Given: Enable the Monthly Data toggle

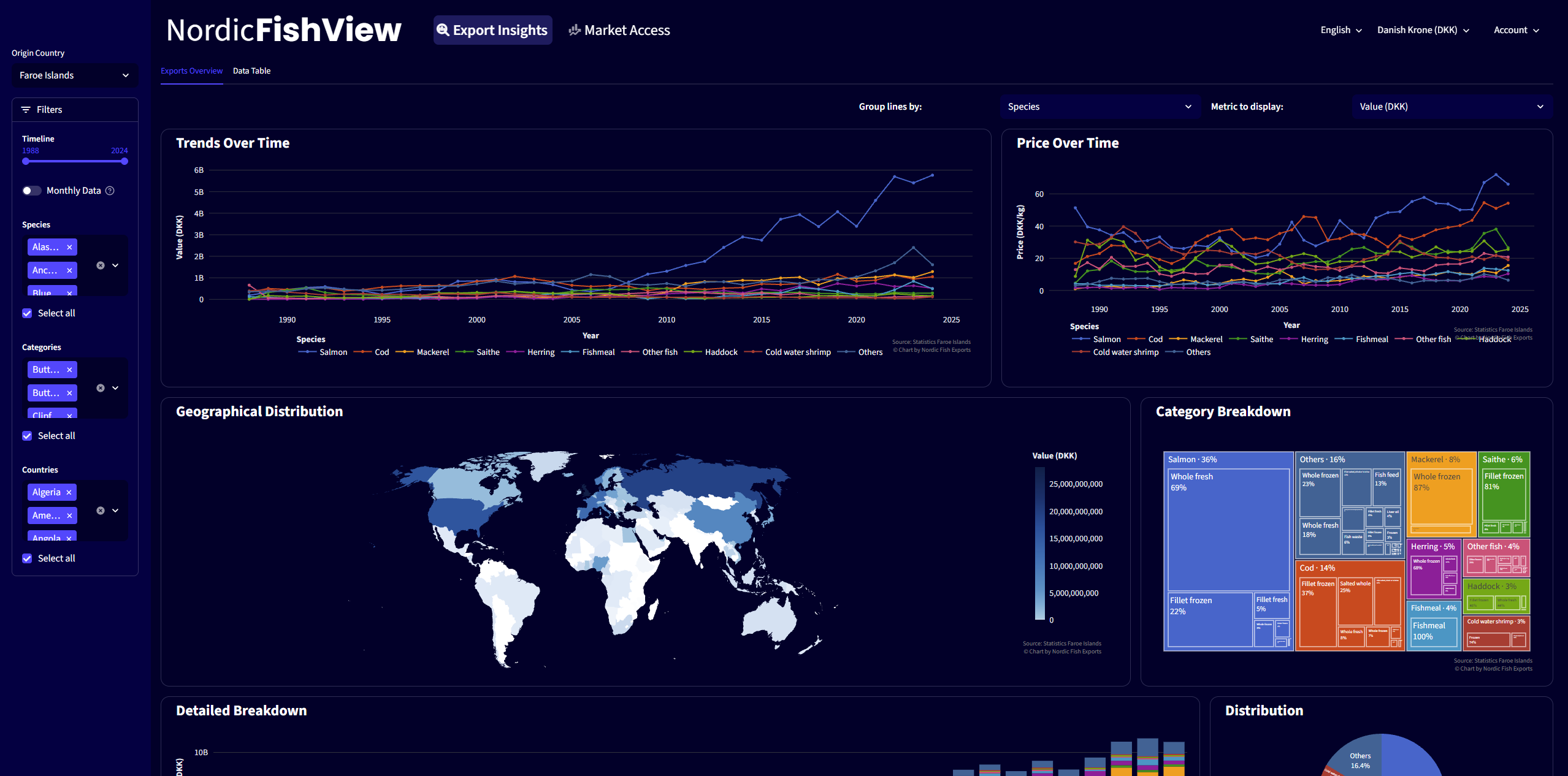Looking at the screenshot, I should tap(31, 191).
